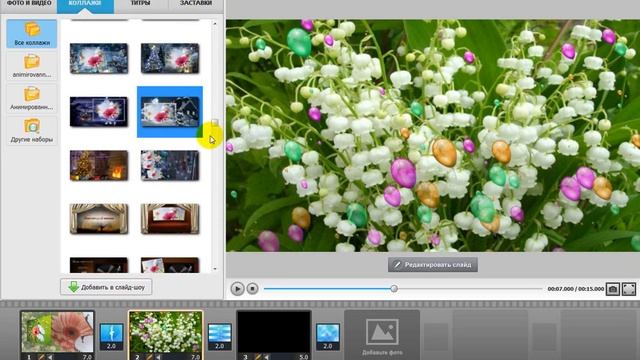
Task: Click the edit pencil on slide 1
Action: tap(41, 357)
